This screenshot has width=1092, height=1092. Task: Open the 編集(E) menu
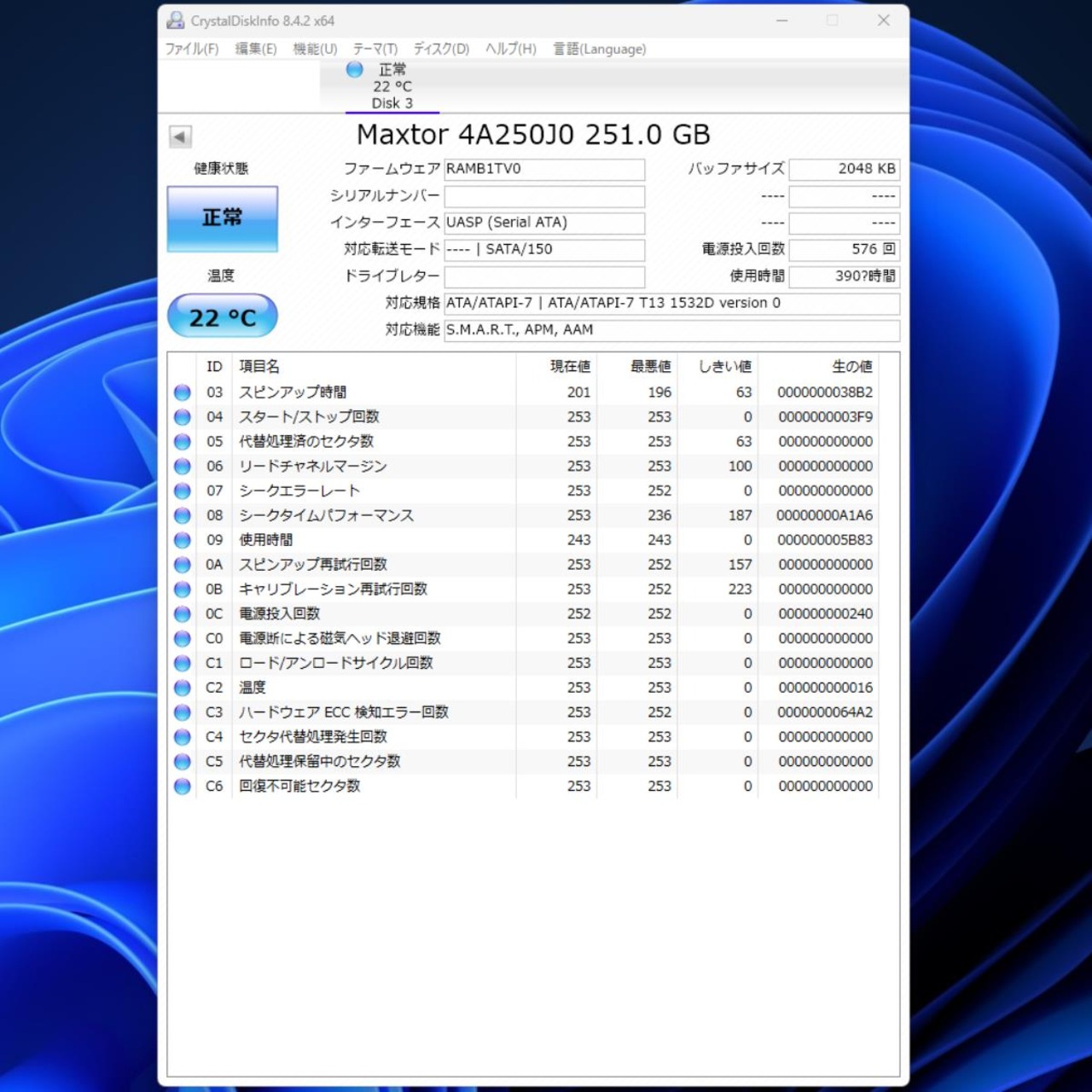coord(255,49)
